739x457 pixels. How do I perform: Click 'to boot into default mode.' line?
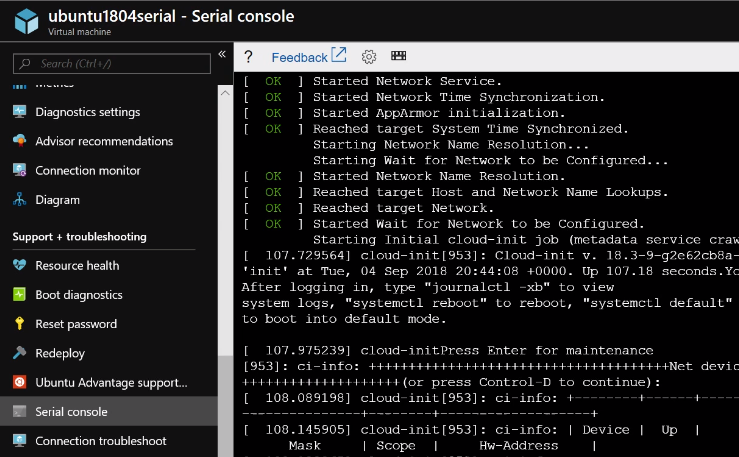[344, 319]
